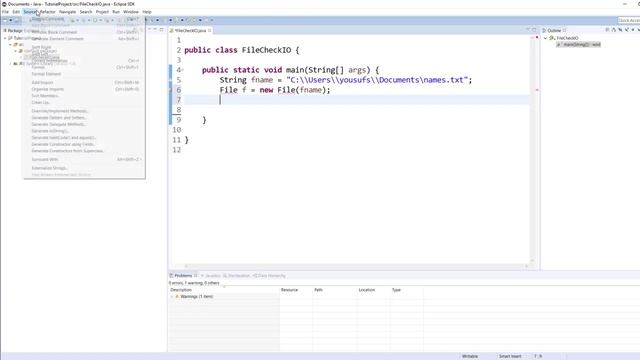The image size is (640, 360).
Task: Click the Writable status bar entry
Action: 470,356
